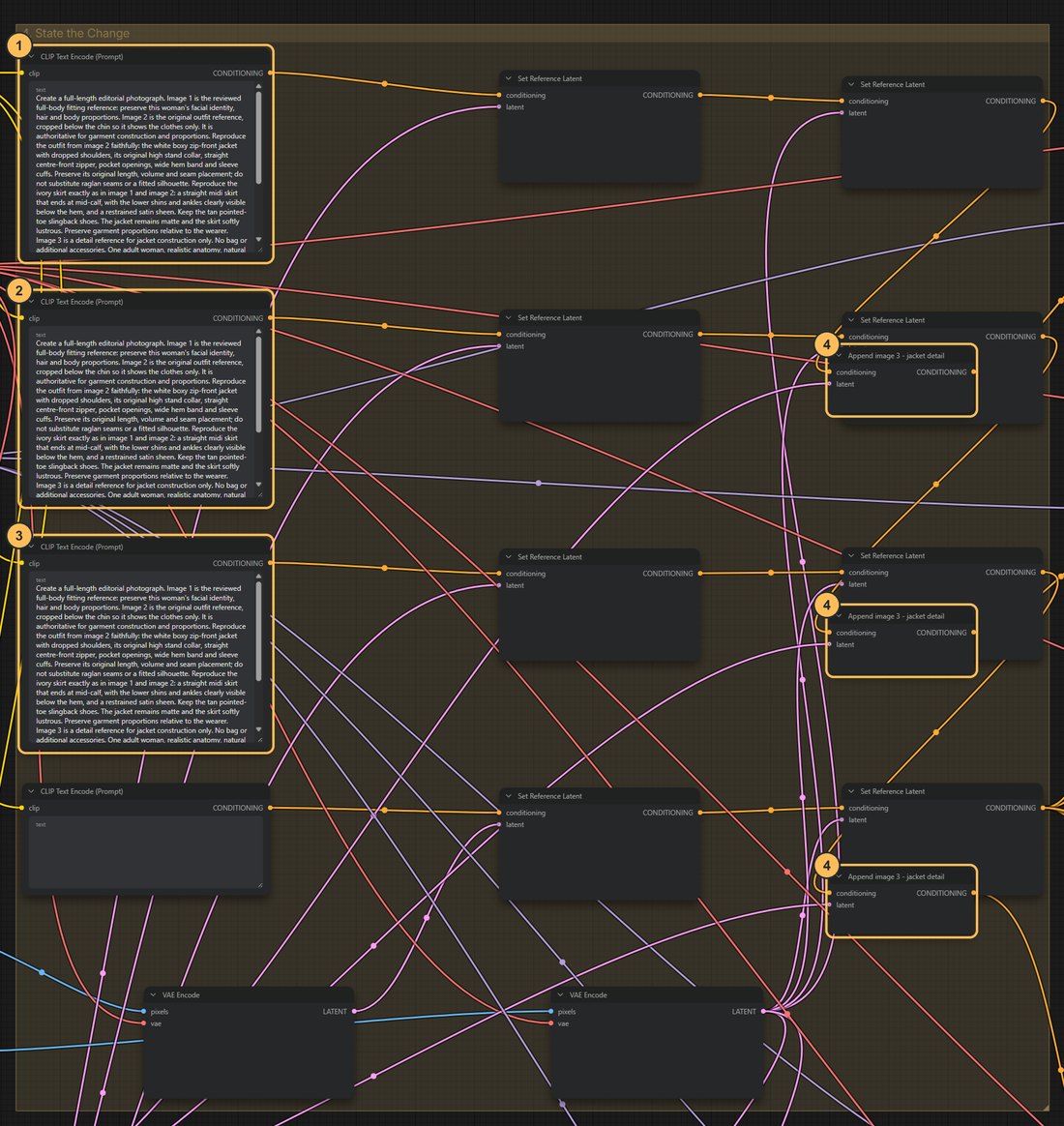Viewport: 1064px width, 1126px height.
Task: Collapse top Set Reference Latent node, middle column
Action: point(509,79)
